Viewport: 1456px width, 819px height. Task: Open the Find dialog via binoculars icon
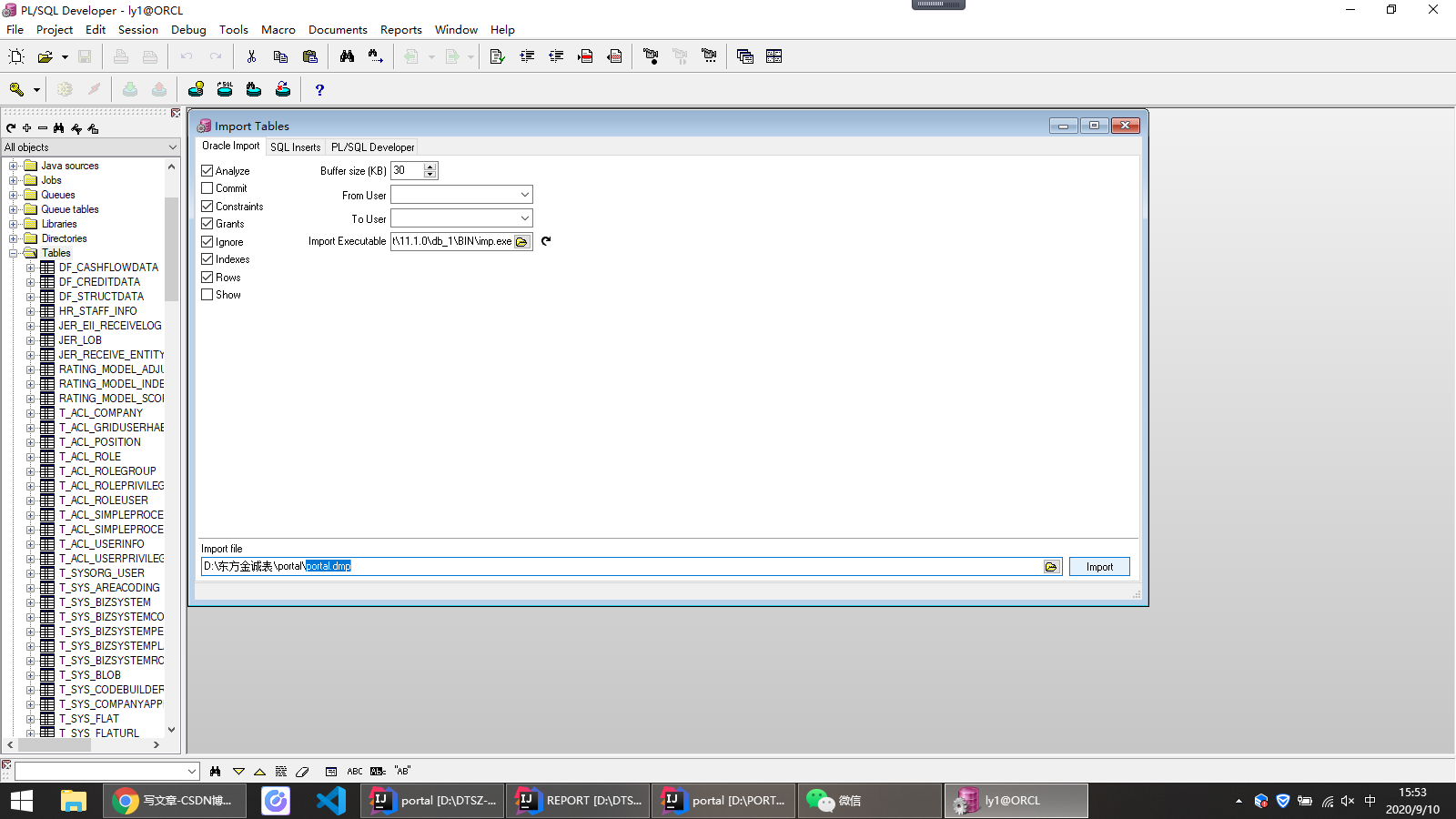(x=347, y=56)
